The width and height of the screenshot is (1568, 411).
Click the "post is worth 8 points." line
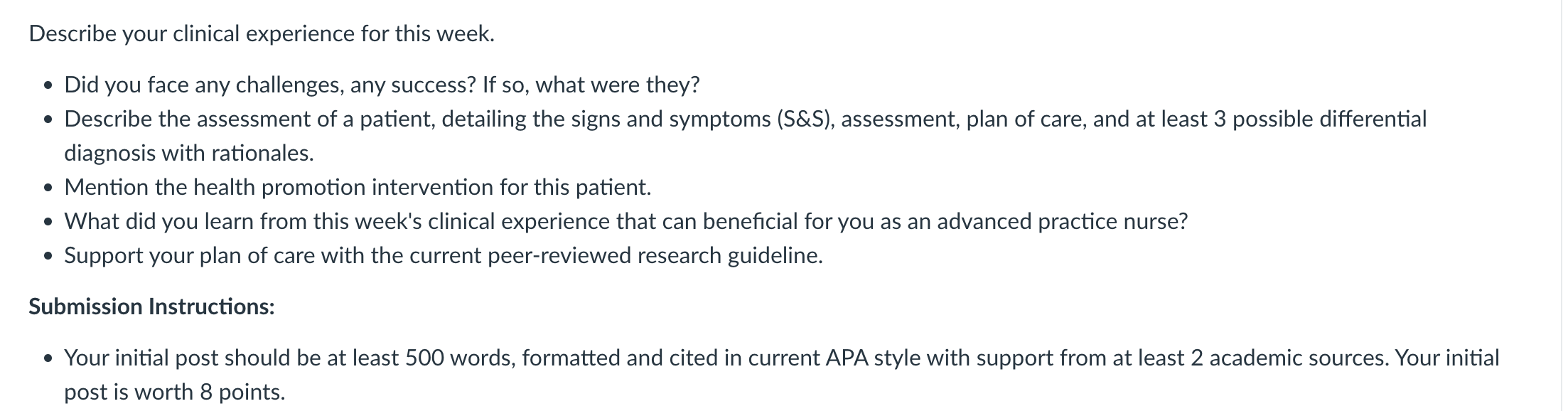click(x=175, y=392)
